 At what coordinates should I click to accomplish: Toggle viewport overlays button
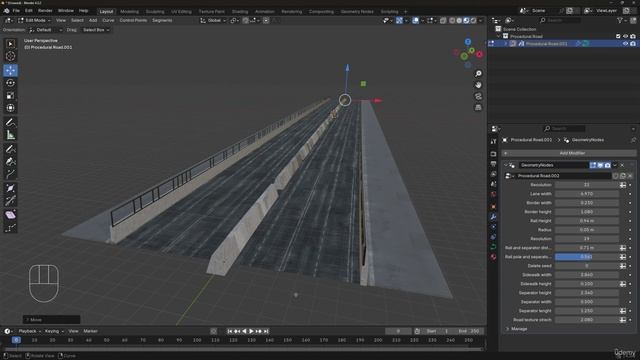point(415,20)
